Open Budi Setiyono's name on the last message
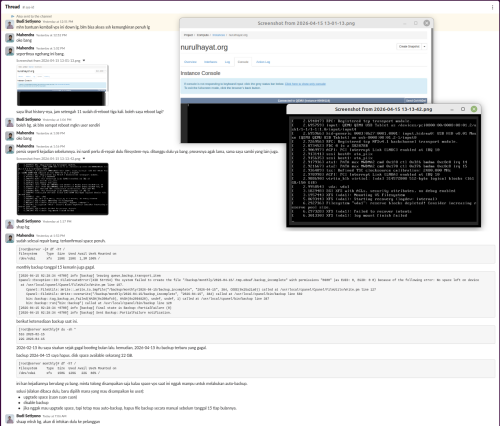Viewport: 500px width, 426px height. pos(29,416)
